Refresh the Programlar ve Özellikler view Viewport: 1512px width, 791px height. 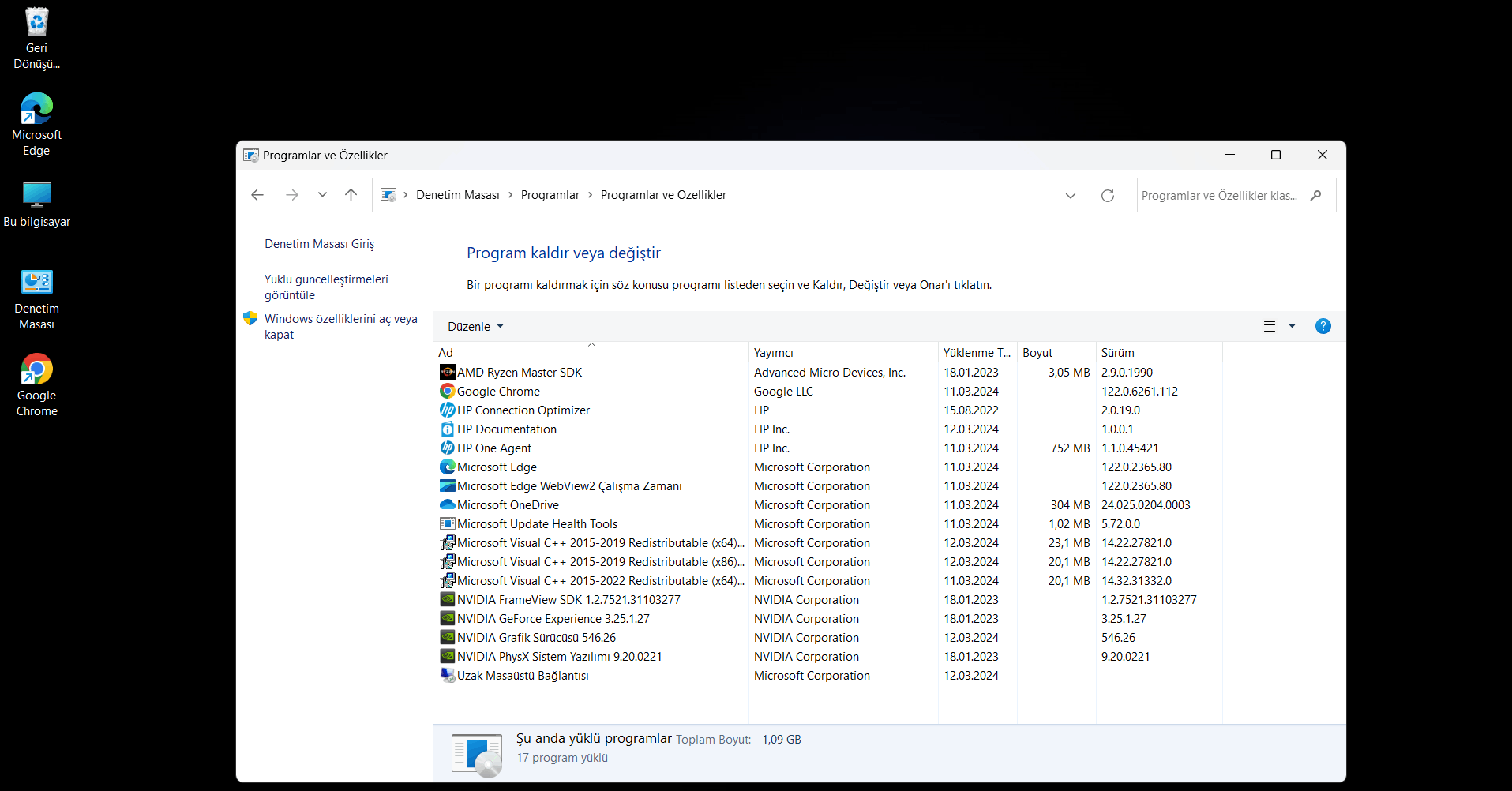tap(1108, 195)
